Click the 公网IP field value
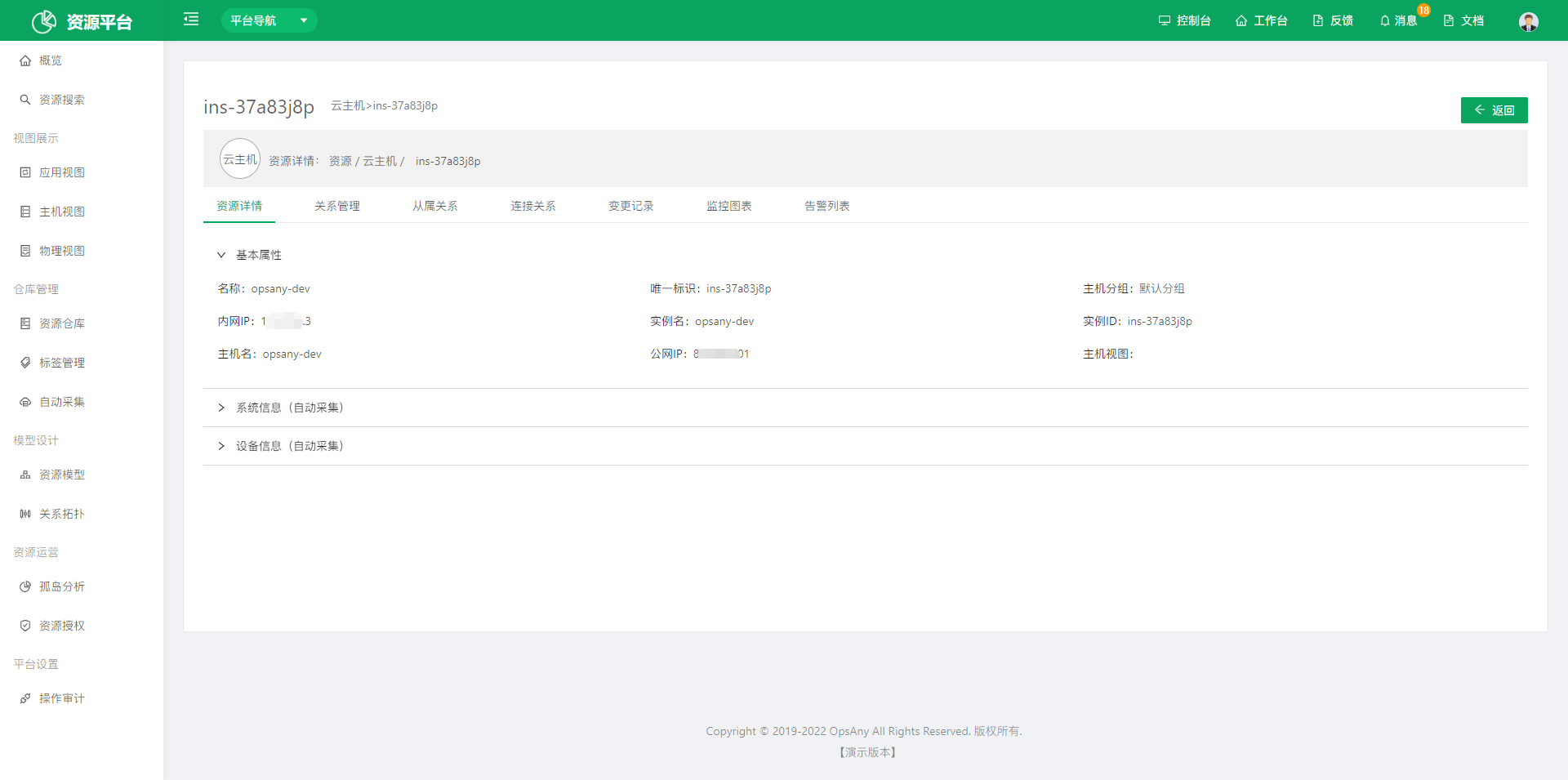Image resolution: width=1568 pixels, height=780 pixels. [721, 354]
